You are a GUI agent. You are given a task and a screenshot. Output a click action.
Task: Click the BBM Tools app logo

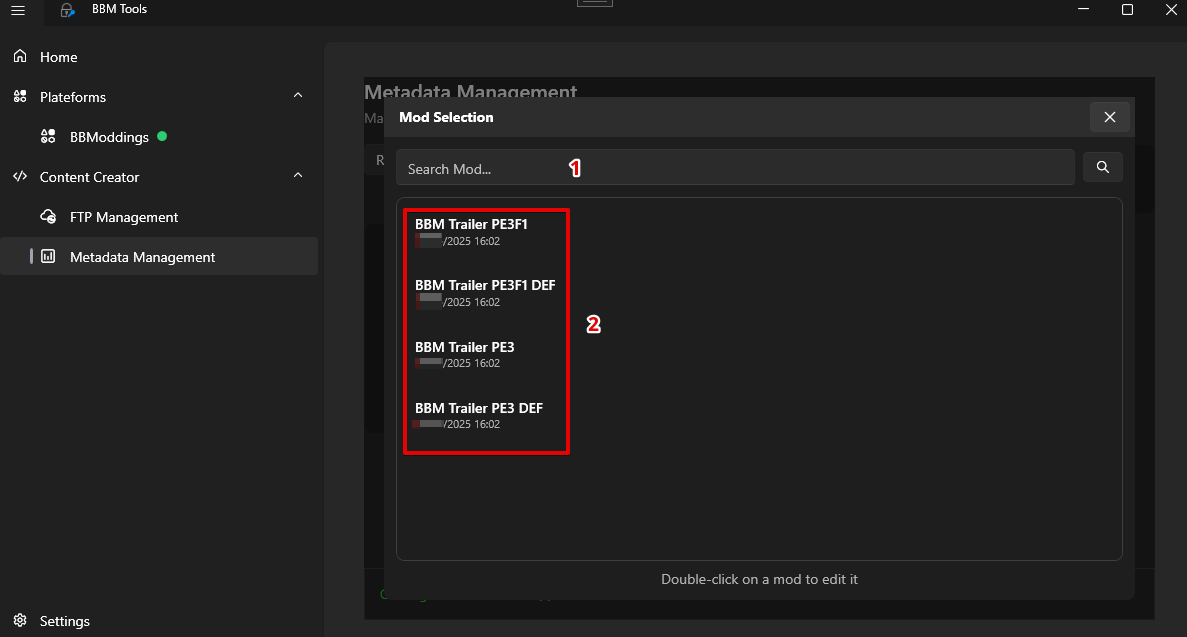tap(68, 10)
